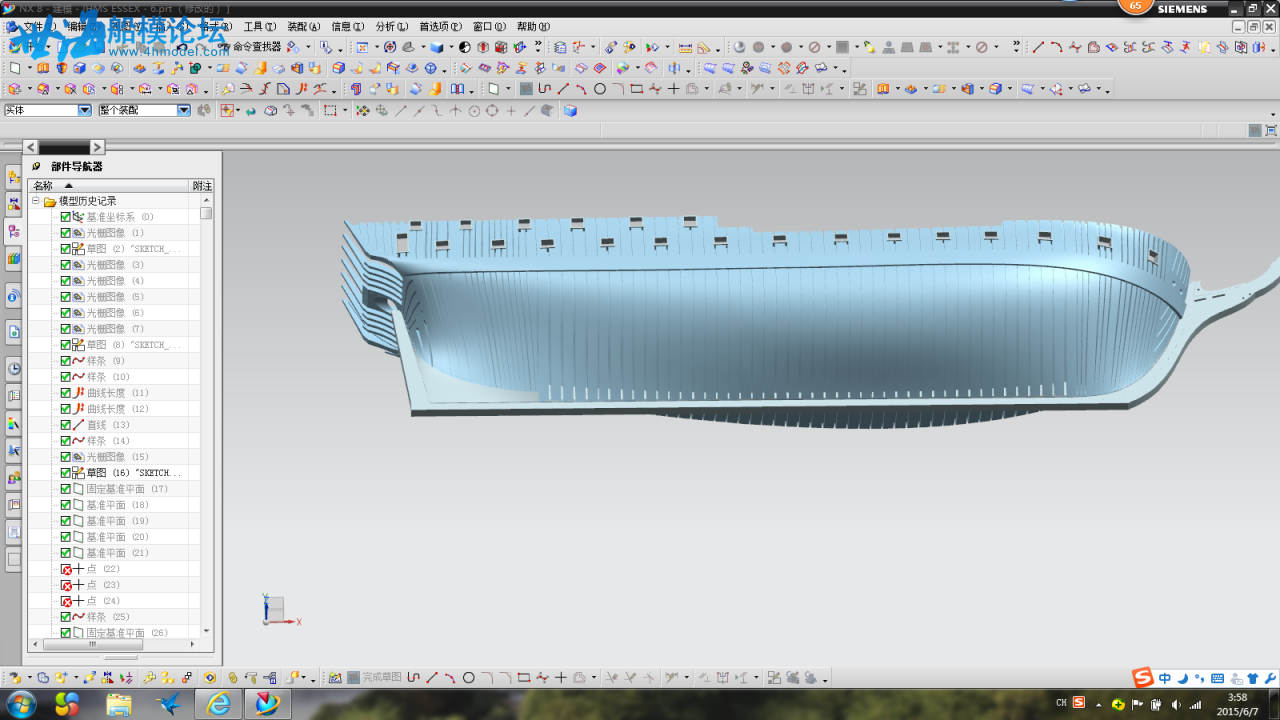Select 草图 (8) SKETCH tree entry
Image resolution: width=1280 pixels, height=720 pixels.
[133, 345]
